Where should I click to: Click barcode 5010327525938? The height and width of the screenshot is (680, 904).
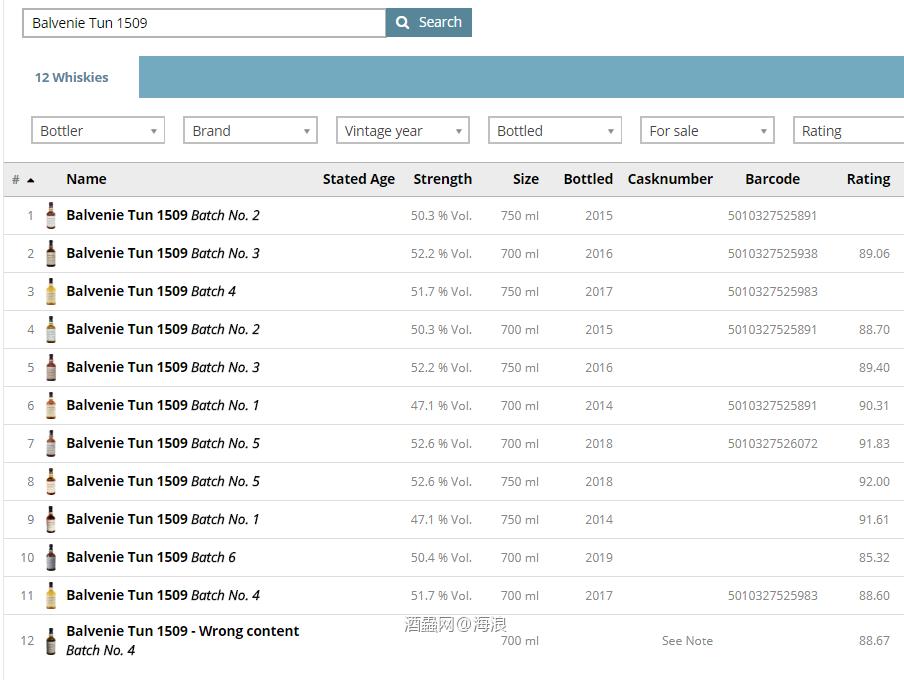773,254
